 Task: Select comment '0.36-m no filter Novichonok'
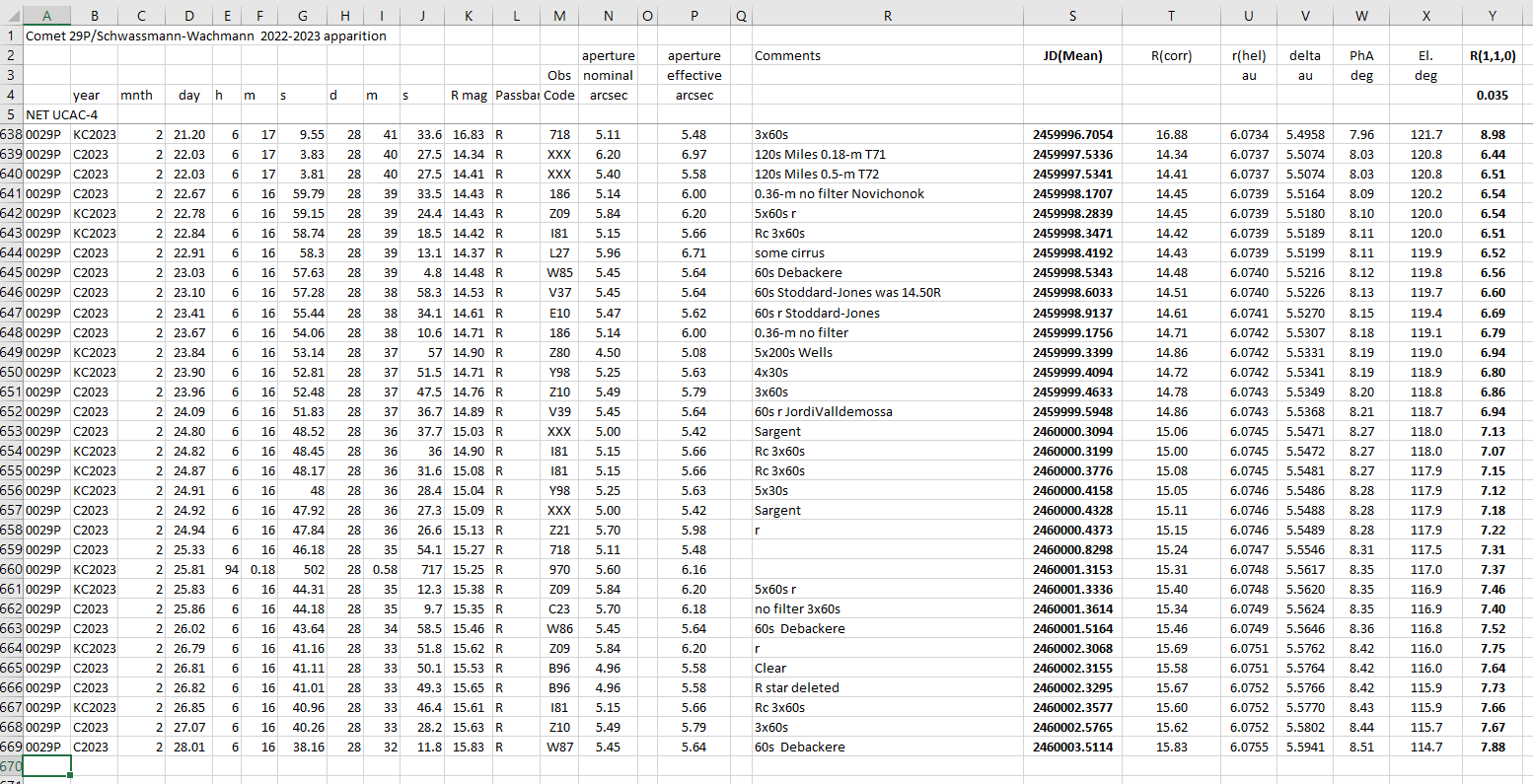coord(887,193)
